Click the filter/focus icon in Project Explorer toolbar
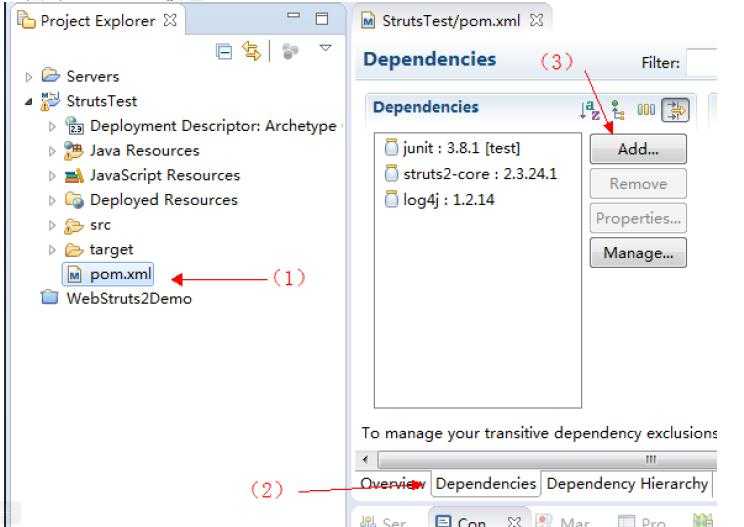The height and width of the screenshot is (527, 744). 290,51
